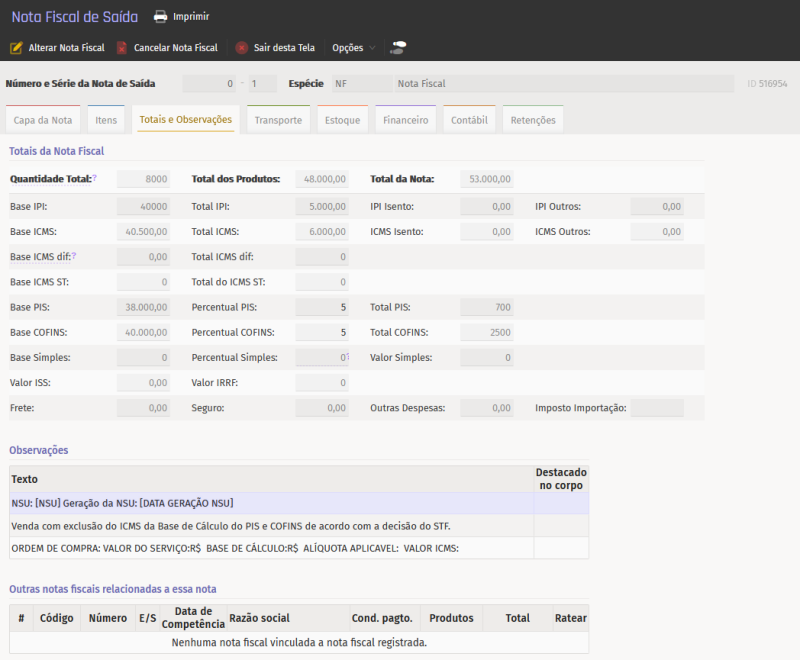Open the Opções dropdown menu
Viewport: 800px width, 660px height.
353,48
